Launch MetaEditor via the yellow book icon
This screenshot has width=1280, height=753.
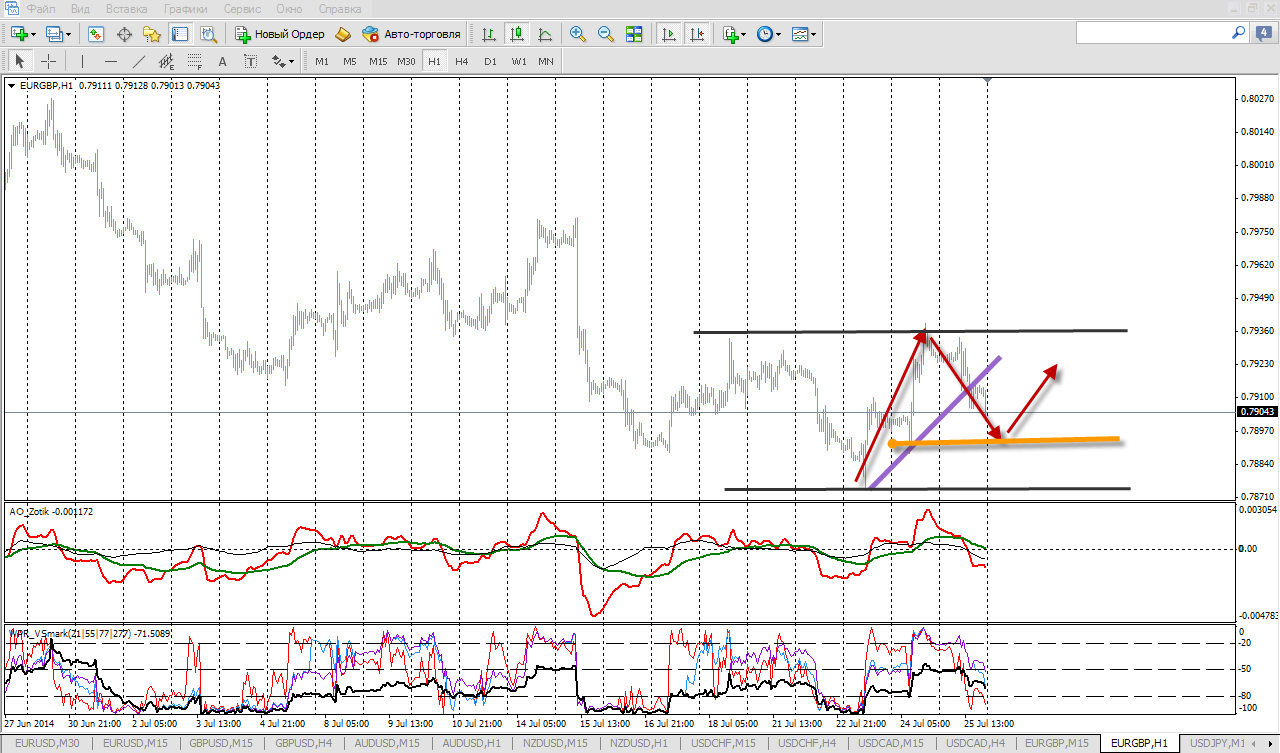click(x=343, y=34)
